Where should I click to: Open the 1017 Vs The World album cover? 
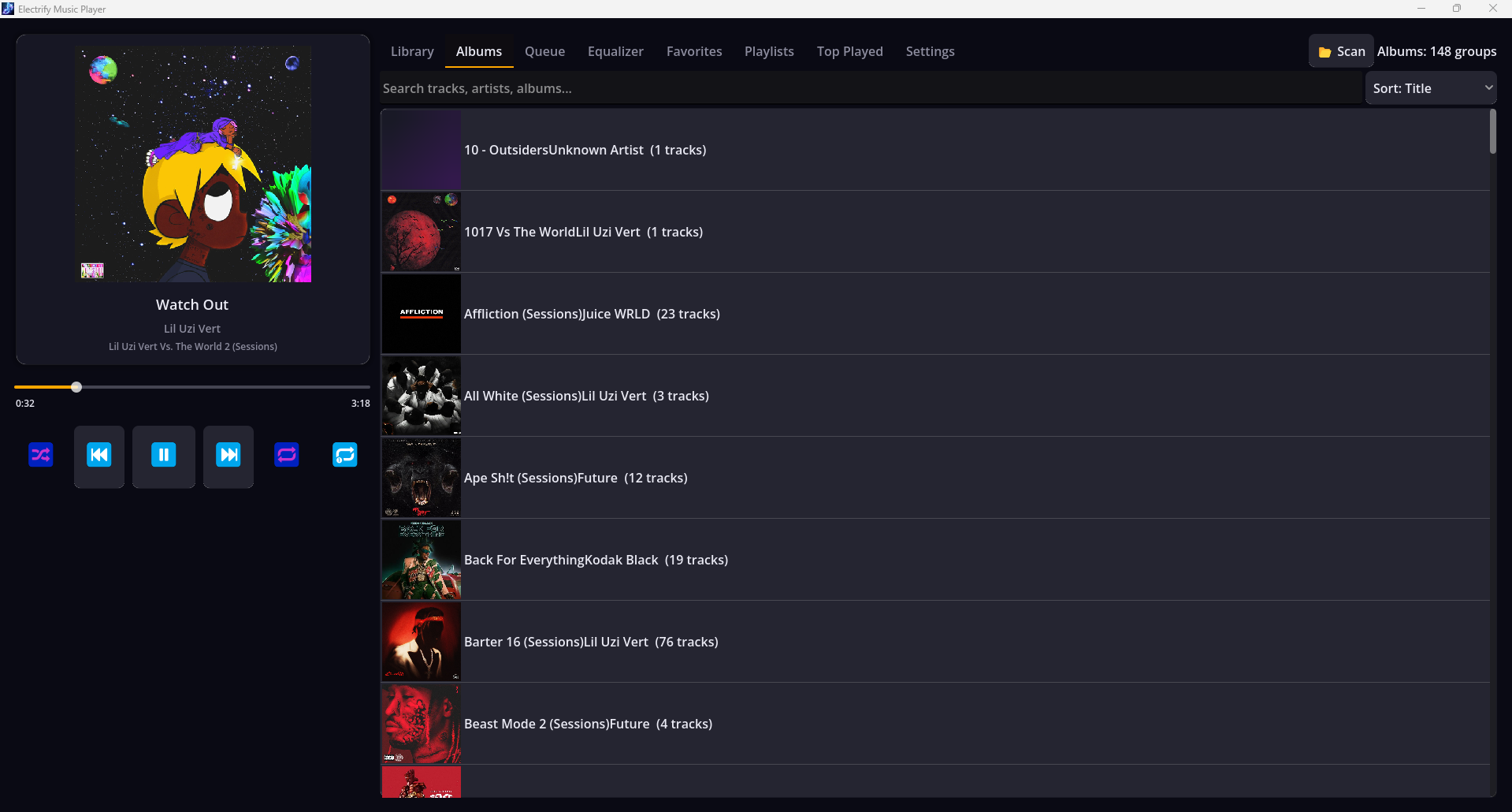click(422, 232)
